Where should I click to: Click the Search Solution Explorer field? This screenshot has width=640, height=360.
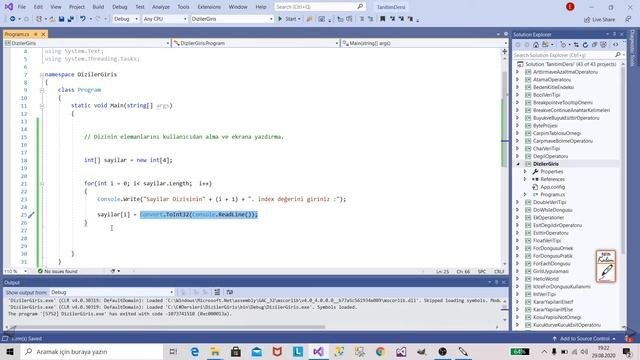pyautogui.click(x=568, y=55)
